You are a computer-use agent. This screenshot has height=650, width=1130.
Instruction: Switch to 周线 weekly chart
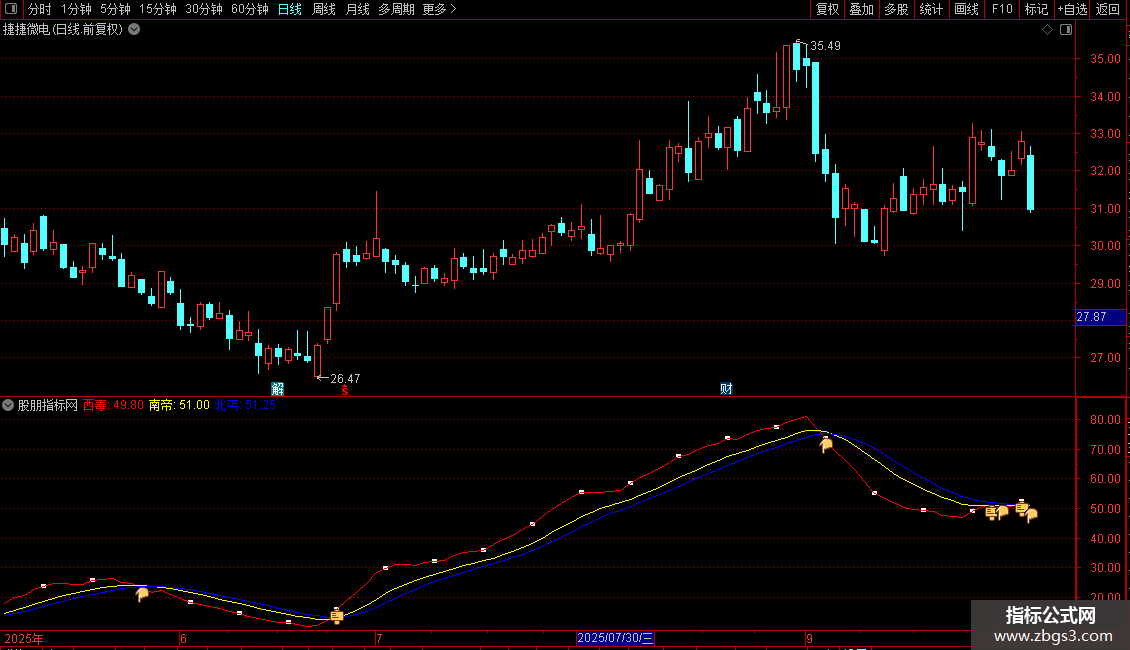click(x=324, y=9)
